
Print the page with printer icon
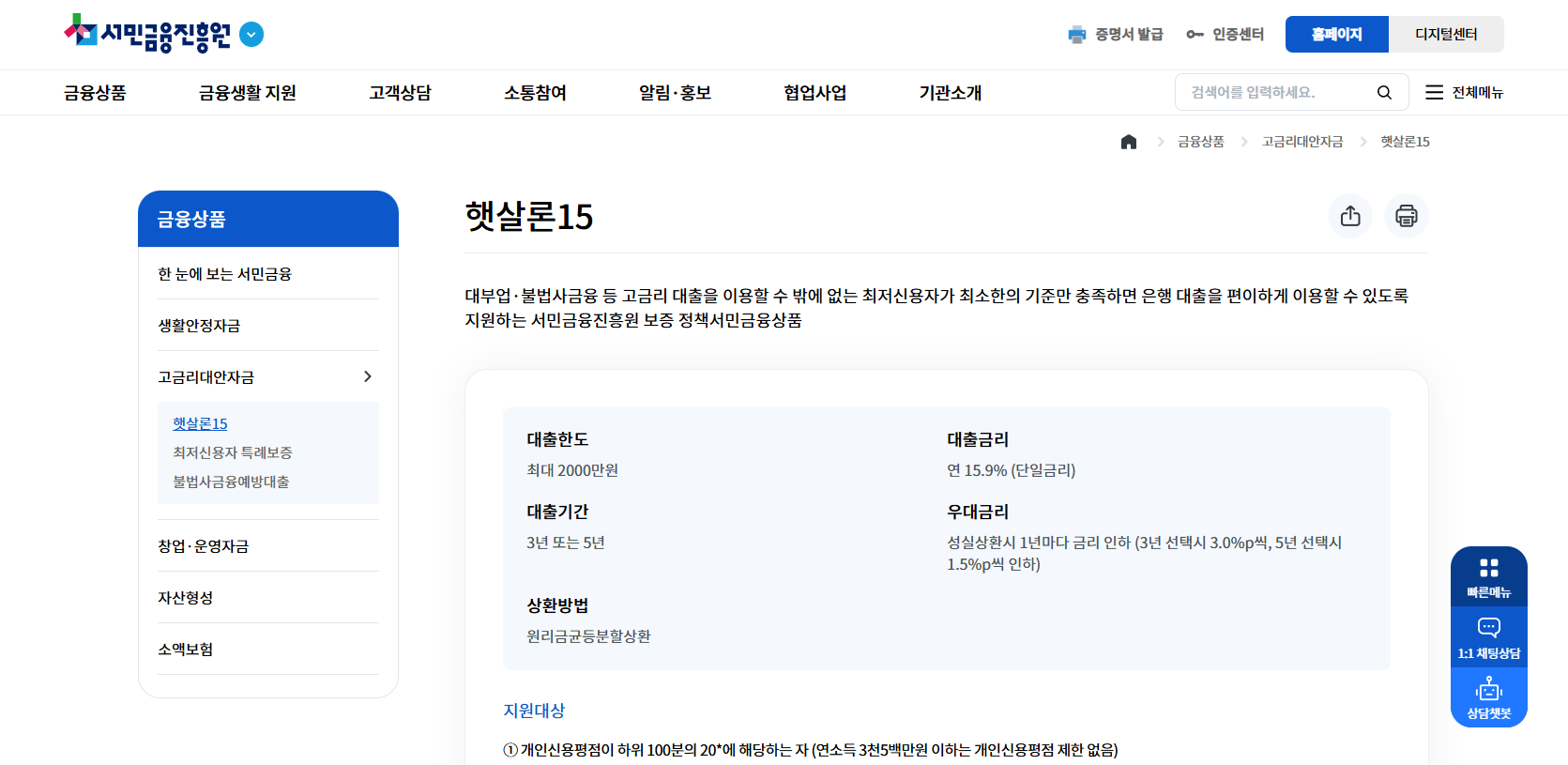pyautogui.click(x=1407, y=216)
